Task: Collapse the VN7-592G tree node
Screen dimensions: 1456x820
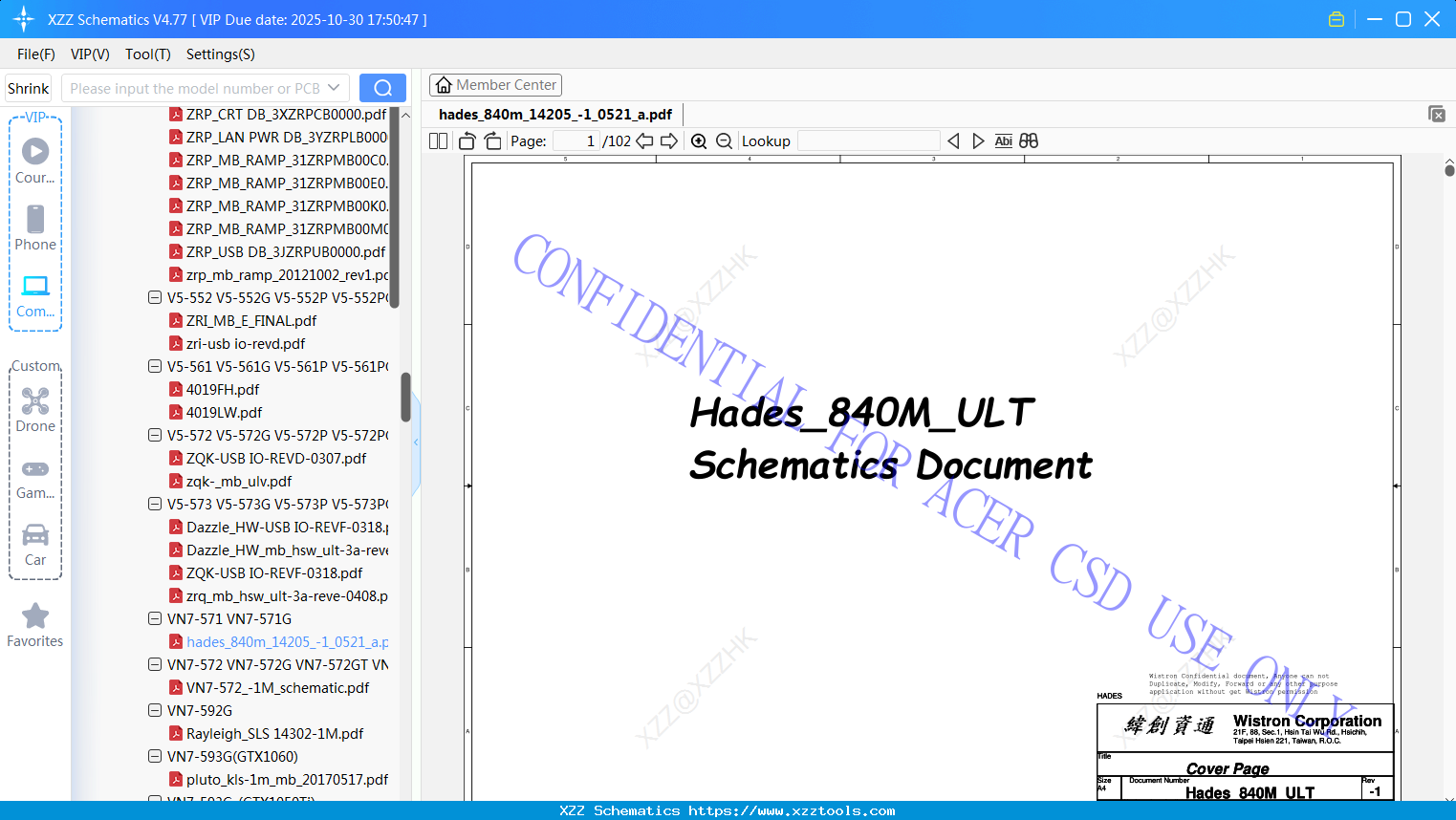Action: pyautogui.click(x=155, y=710)
